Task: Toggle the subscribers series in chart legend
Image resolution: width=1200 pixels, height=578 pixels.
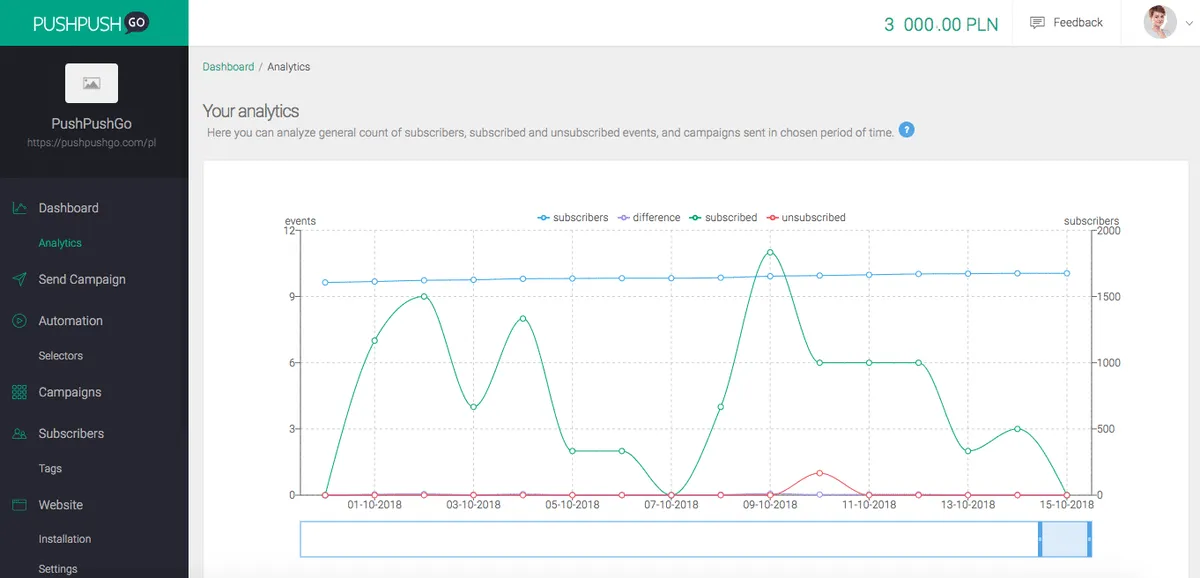Action: coord(573,217)
